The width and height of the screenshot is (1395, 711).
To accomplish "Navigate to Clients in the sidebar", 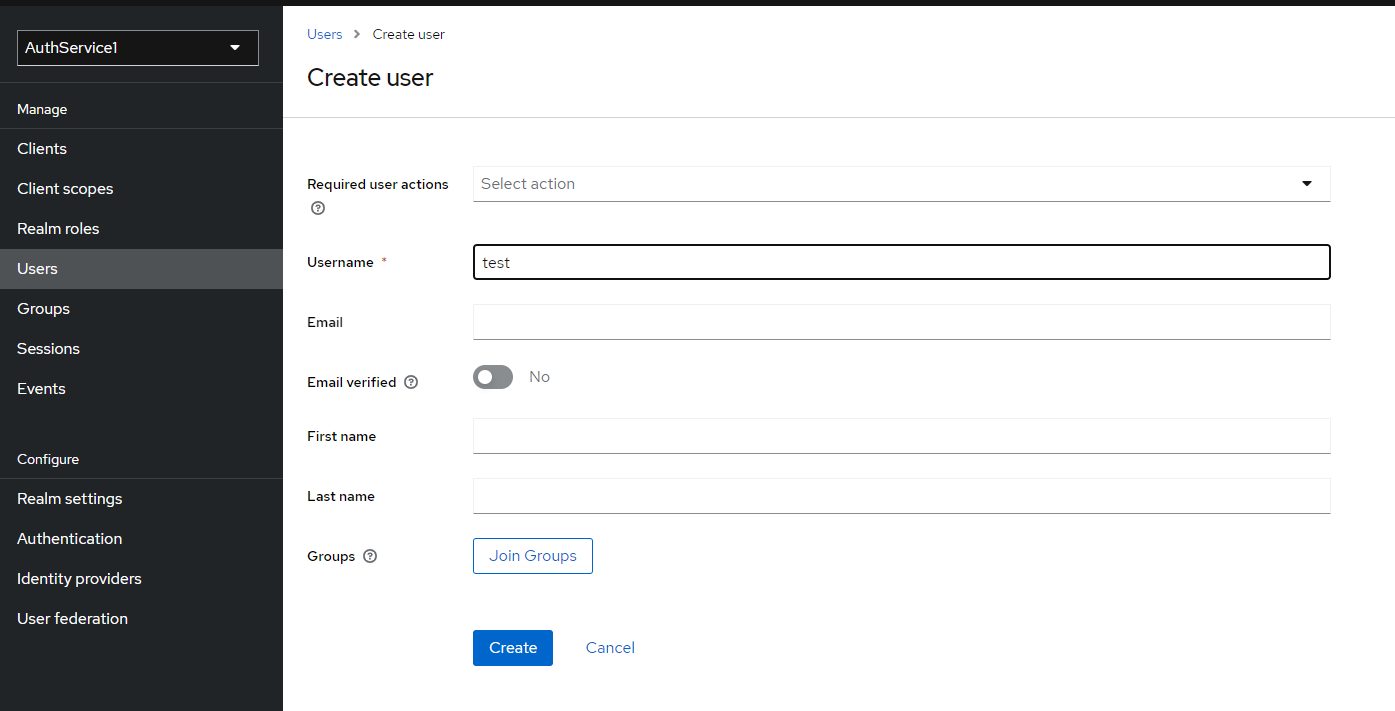I will 42,148.
